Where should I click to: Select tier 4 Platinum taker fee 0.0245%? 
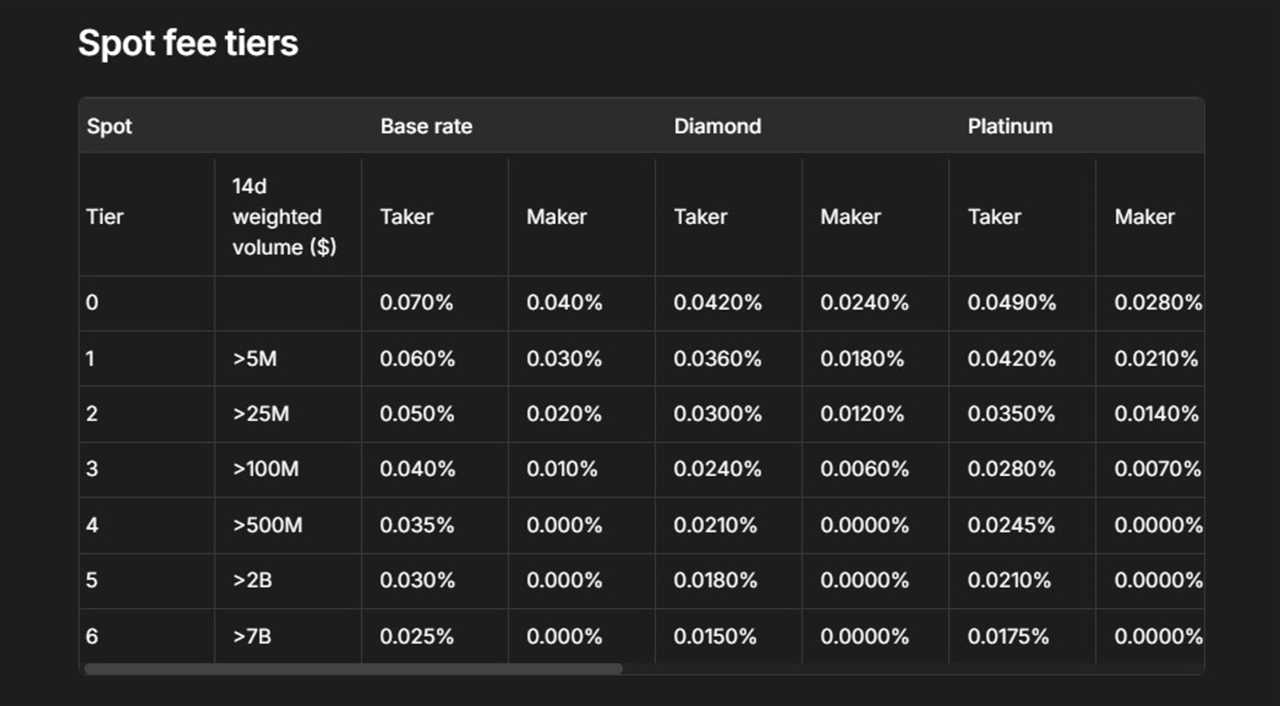pos(1011,525)
